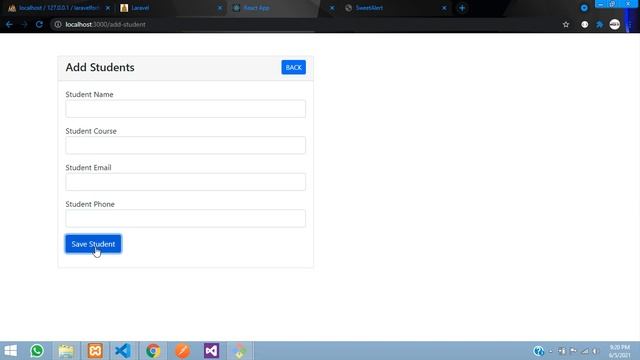The width and height of the screenshot is (640, 360).
Task: Click the round icon left of the extensions puzzle
Action: click(584, 24)
